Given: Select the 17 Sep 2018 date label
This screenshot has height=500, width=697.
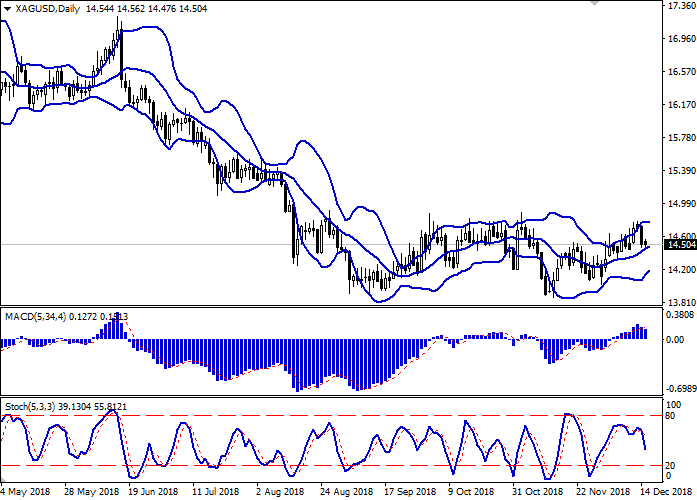Looking at the screenshot, I should pyautogui.click(x=409, y=492).
